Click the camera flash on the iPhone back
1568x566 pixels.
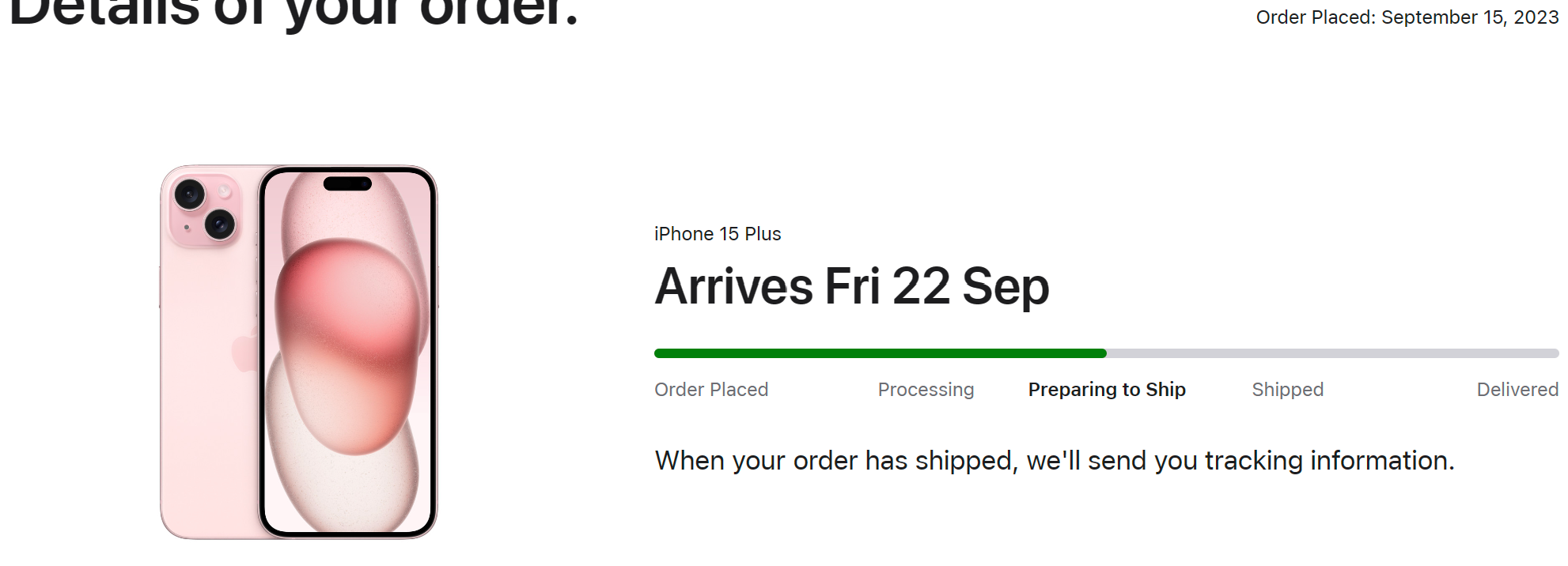225,191
